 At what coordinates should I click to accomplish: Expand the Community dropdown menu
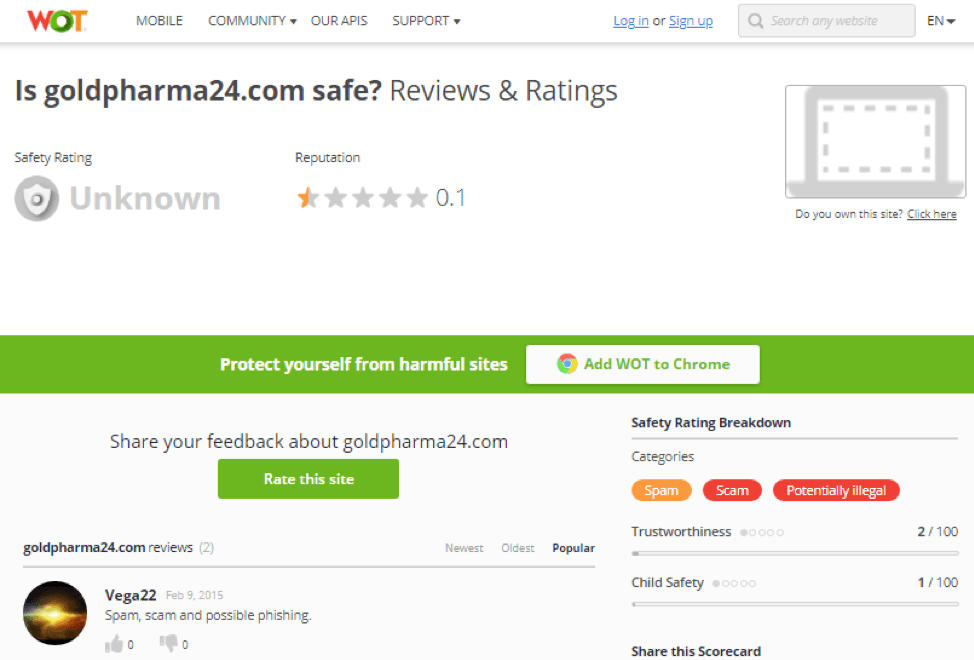point(252,21)
